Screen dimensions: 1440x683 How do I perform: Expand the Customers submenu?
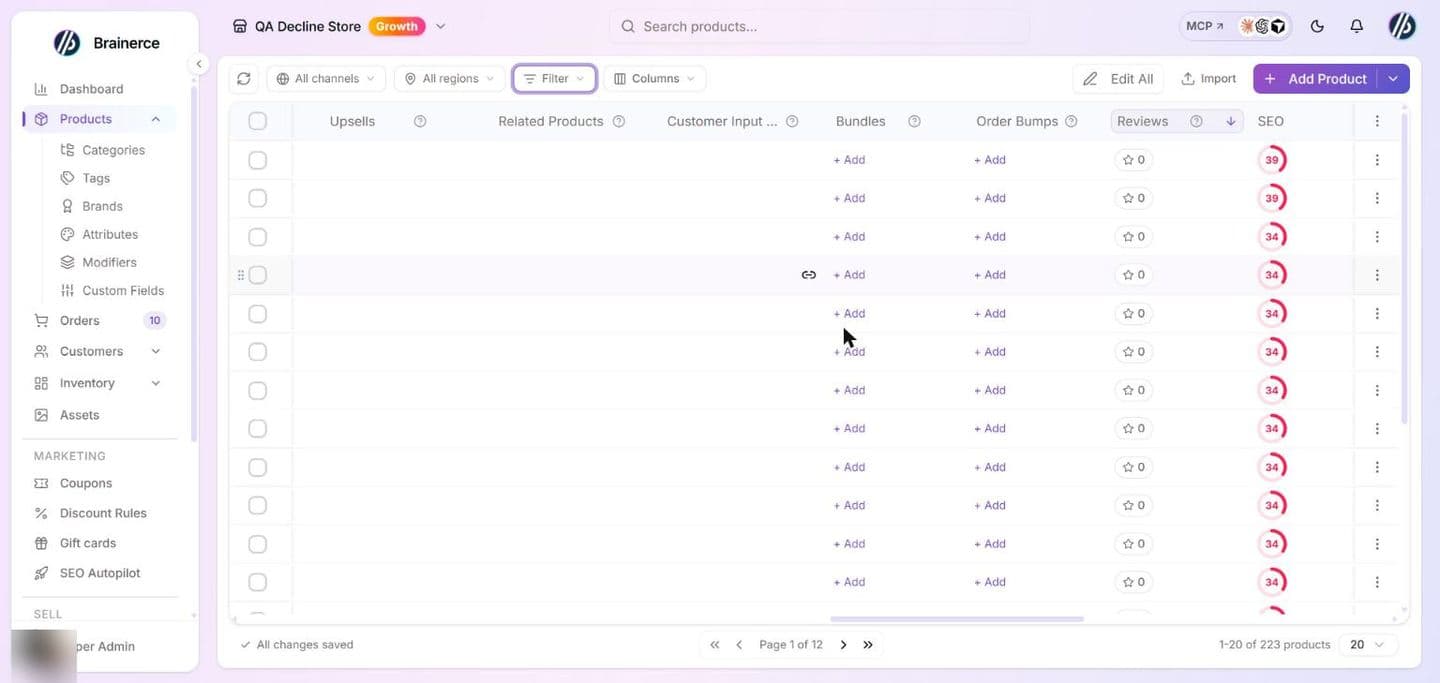click(x=156, y=351)
